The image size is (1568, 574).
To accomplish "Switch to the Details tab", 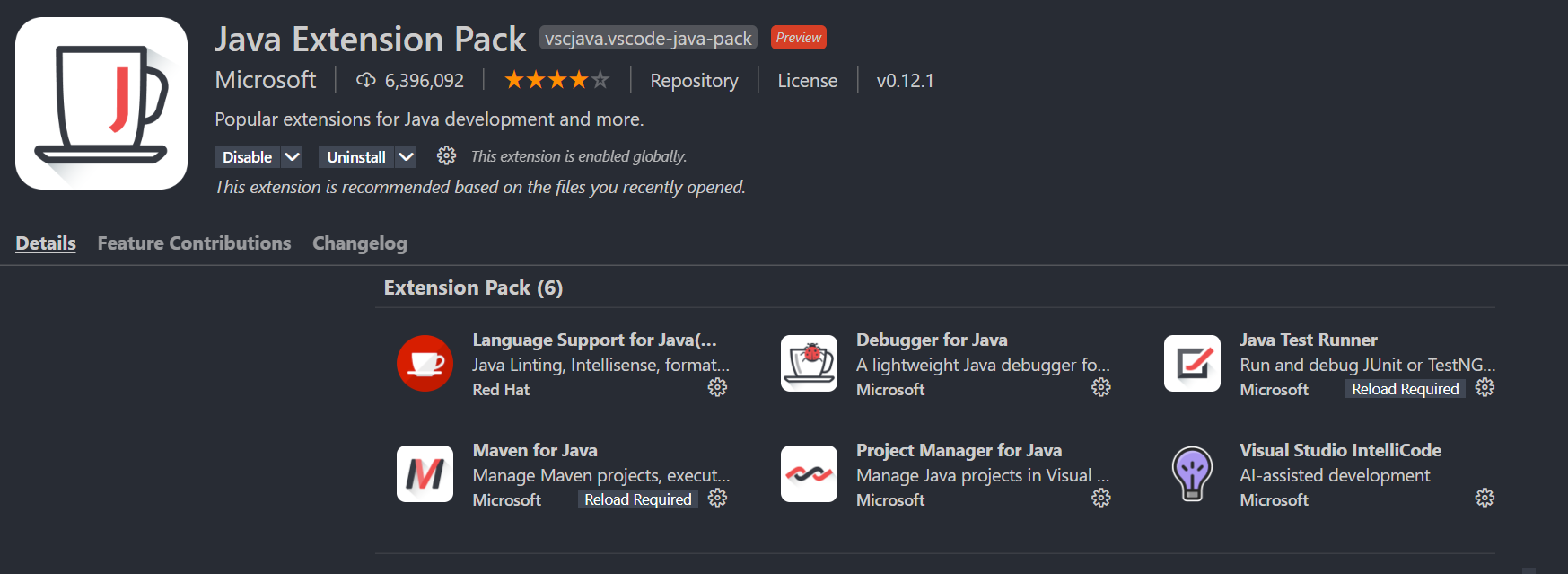I will 46,243.
